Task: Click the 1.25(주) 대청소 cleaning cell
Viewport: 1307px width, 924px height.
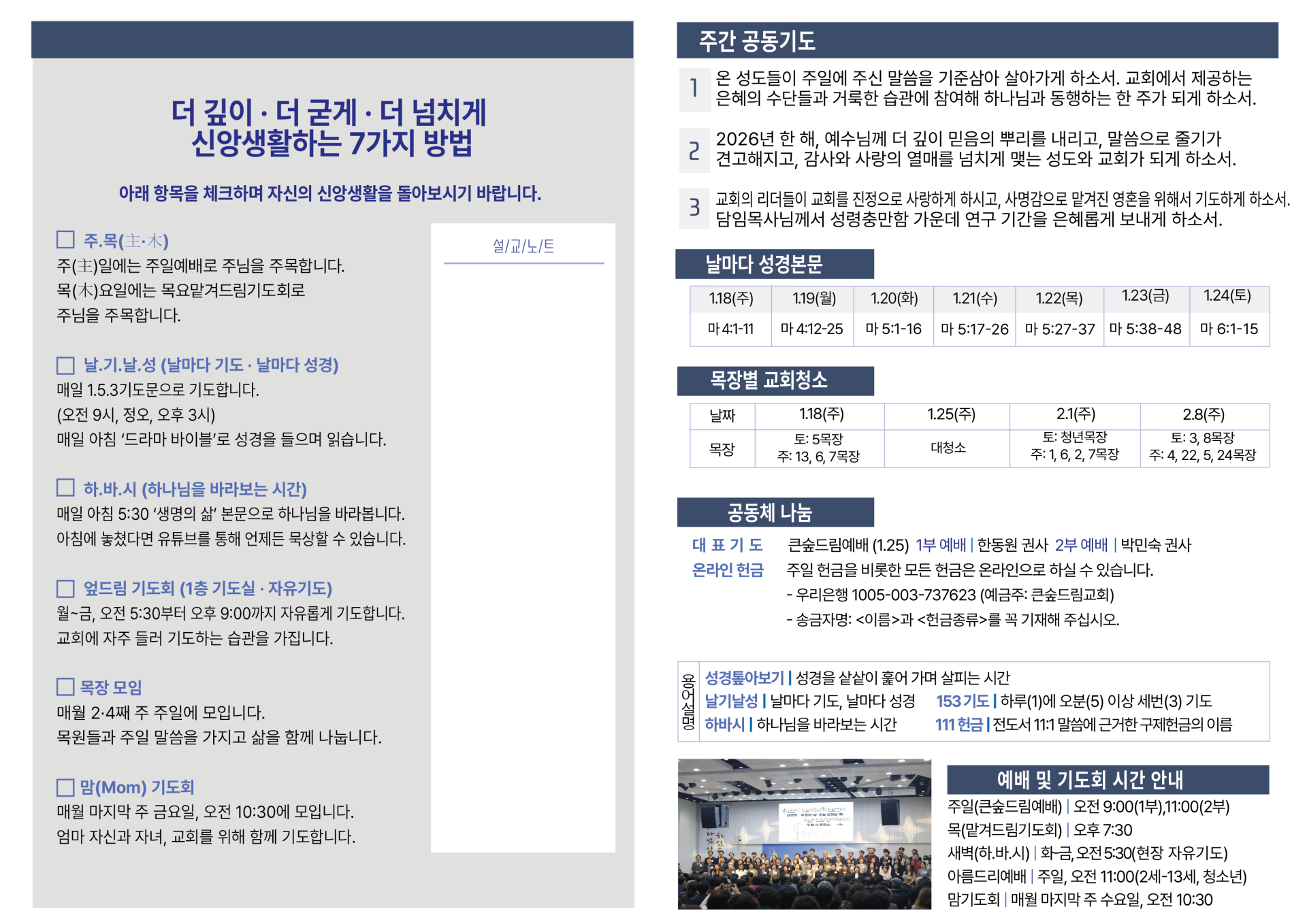Action: tap(948, 448)
